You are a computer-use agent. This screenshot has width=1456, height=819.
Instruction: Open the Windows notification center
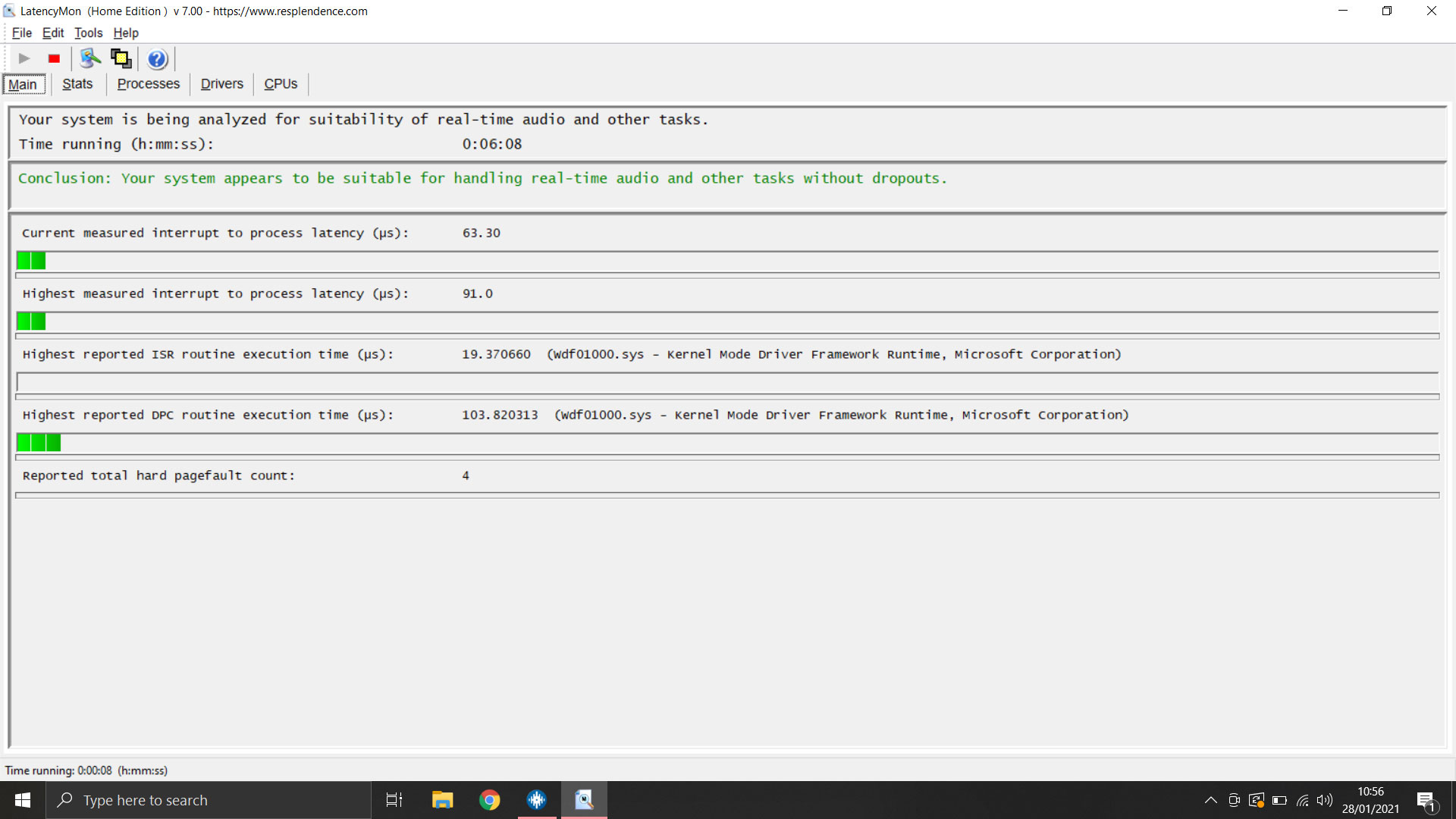pos(1427,800)
